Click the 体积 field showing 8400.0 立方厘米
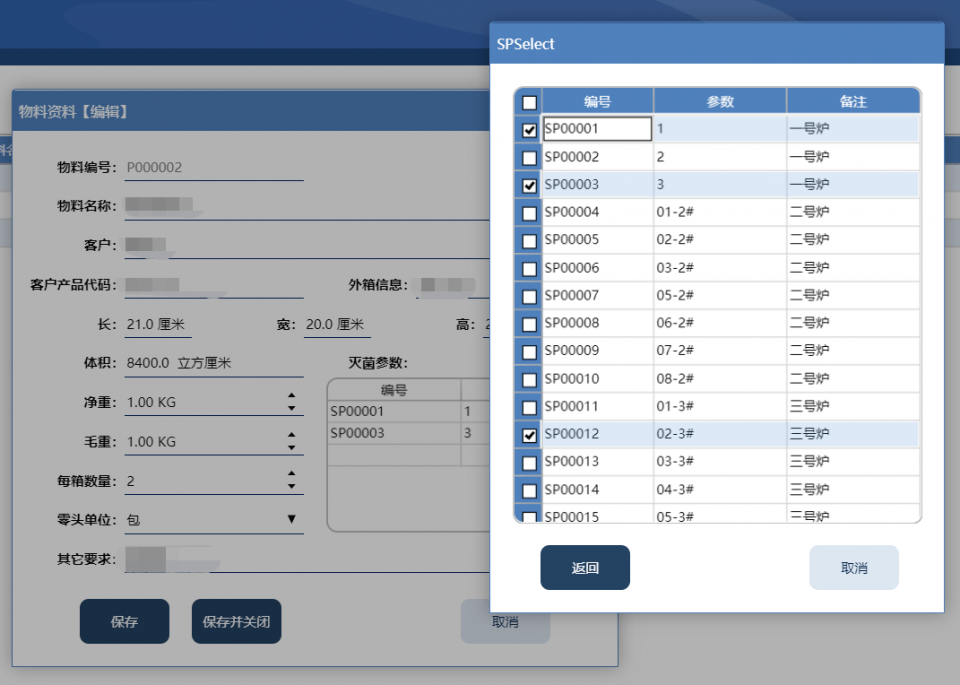This screenshot has width=960, height=685. pos(214,363)
